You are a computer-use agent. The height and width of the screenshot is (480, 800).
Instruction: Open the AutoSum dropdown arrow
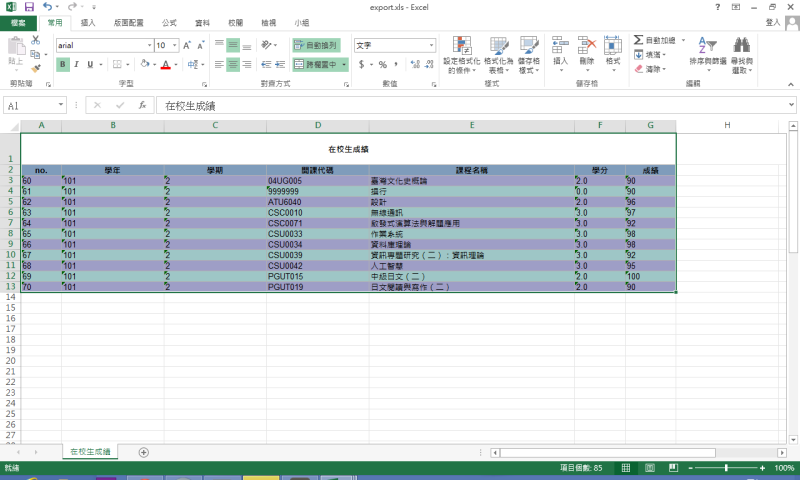tap(683, 40)
